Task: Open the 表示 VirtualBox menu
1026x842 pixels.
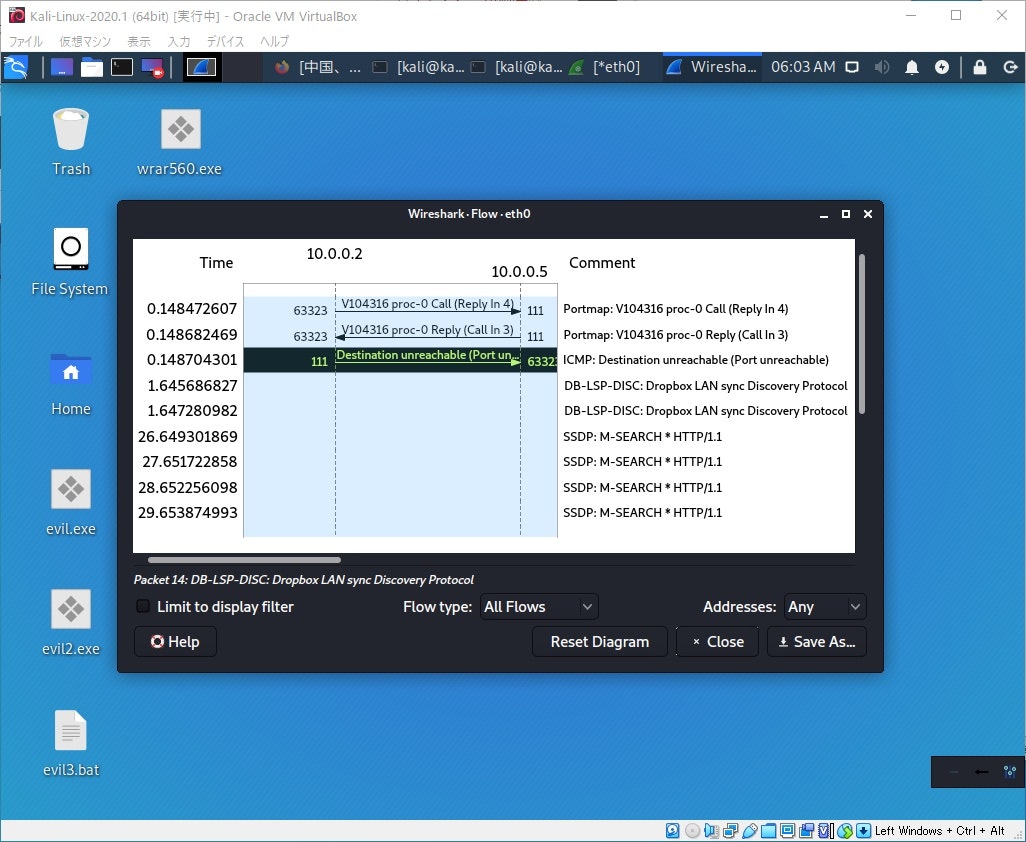Action: (139, 41)
